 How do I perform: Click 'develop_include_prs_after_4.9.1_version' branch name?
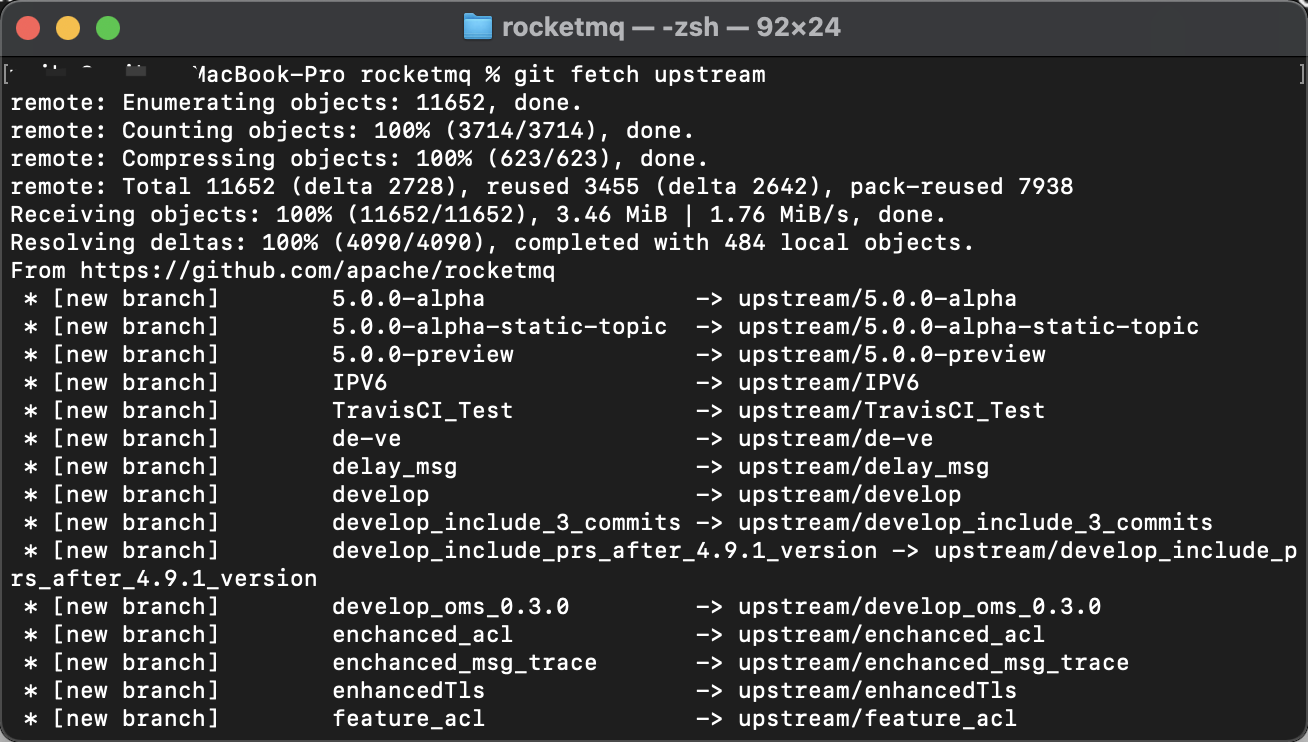[604, 551]
